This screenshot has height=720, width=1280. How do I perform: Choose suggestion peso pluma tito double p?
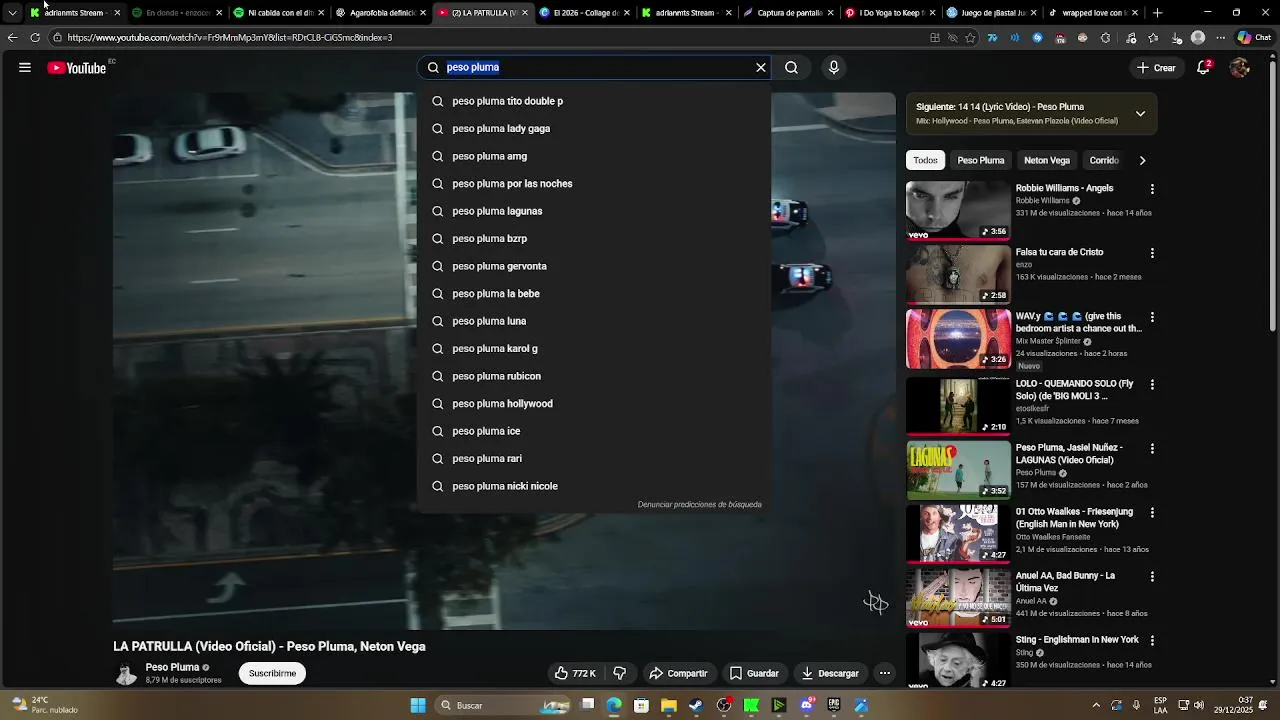(594, 101)
